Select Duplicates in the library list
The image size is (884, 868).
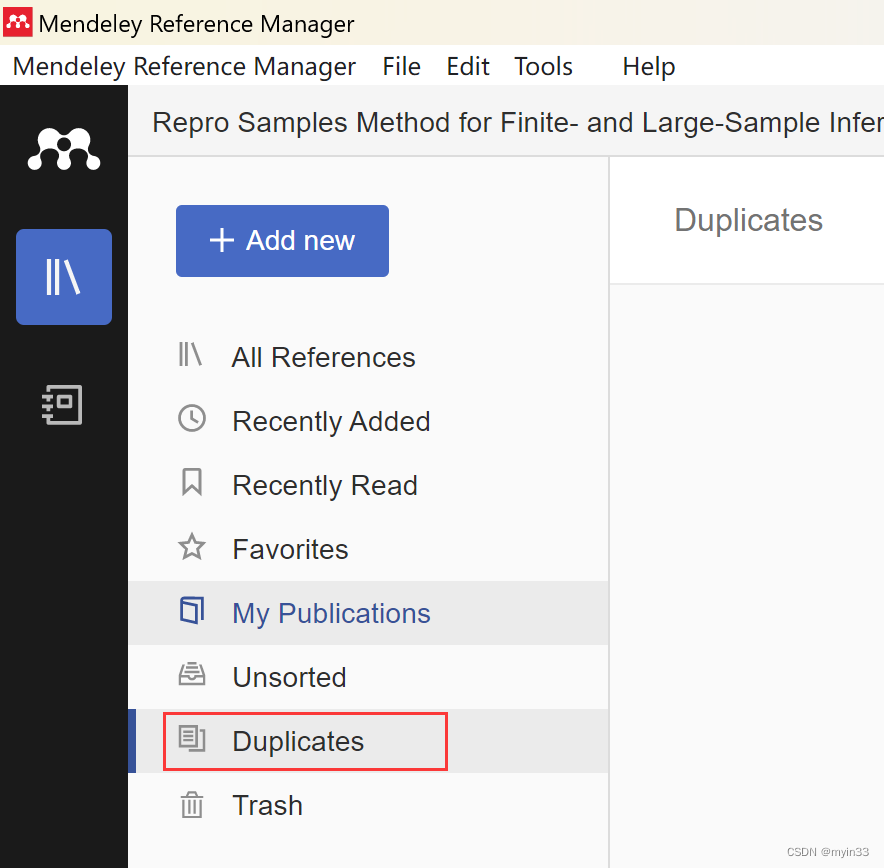(369, 741)
